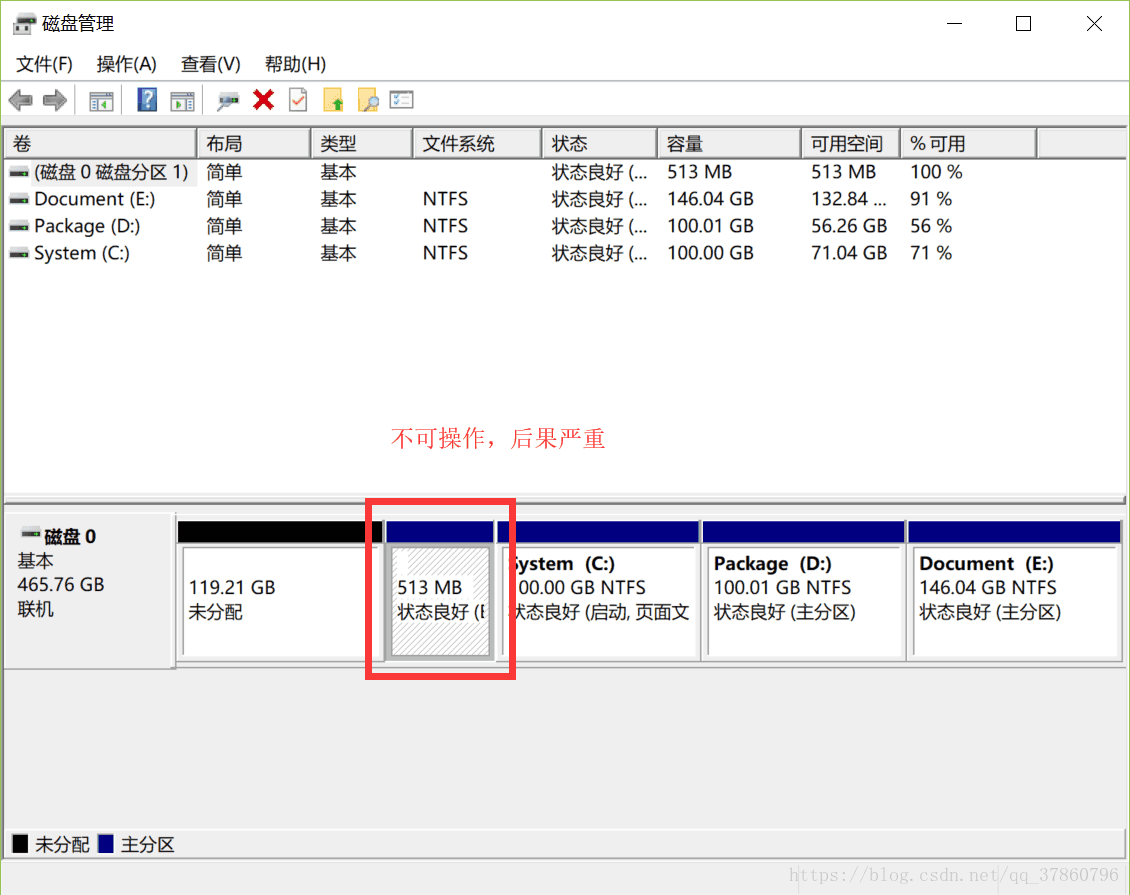The width and height of the screenshot is (1130, 895).
Task: Maximize the Disk Management window
Action: point(1023,24)
